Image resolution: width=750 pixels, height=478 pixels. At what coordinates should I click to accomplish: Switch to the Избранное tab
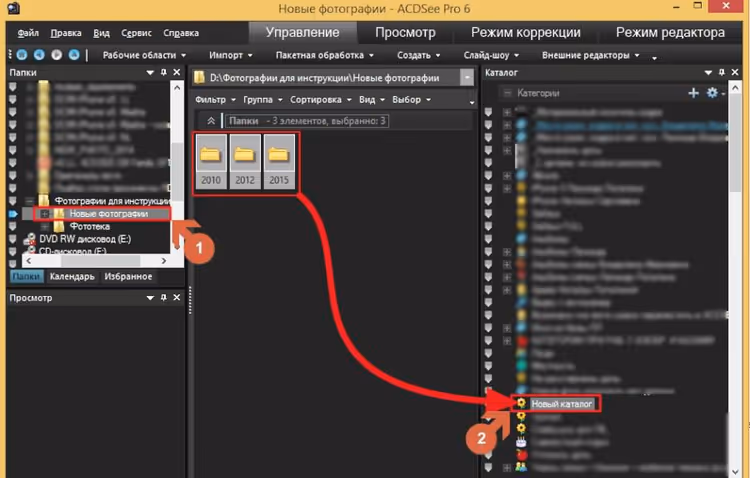click(x=128, y=276)
